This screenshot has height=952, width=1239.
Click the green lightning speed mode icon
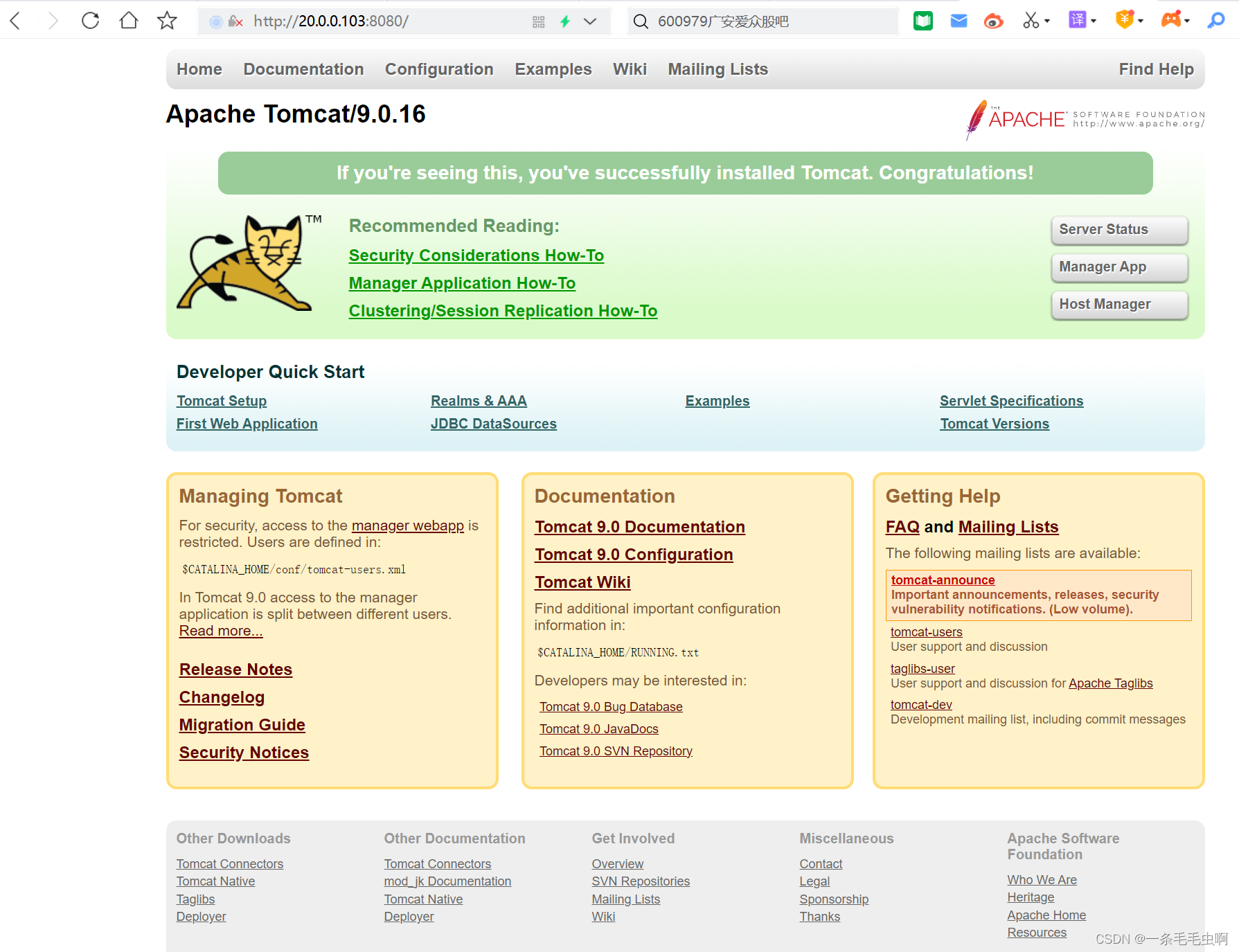(565, 21)
